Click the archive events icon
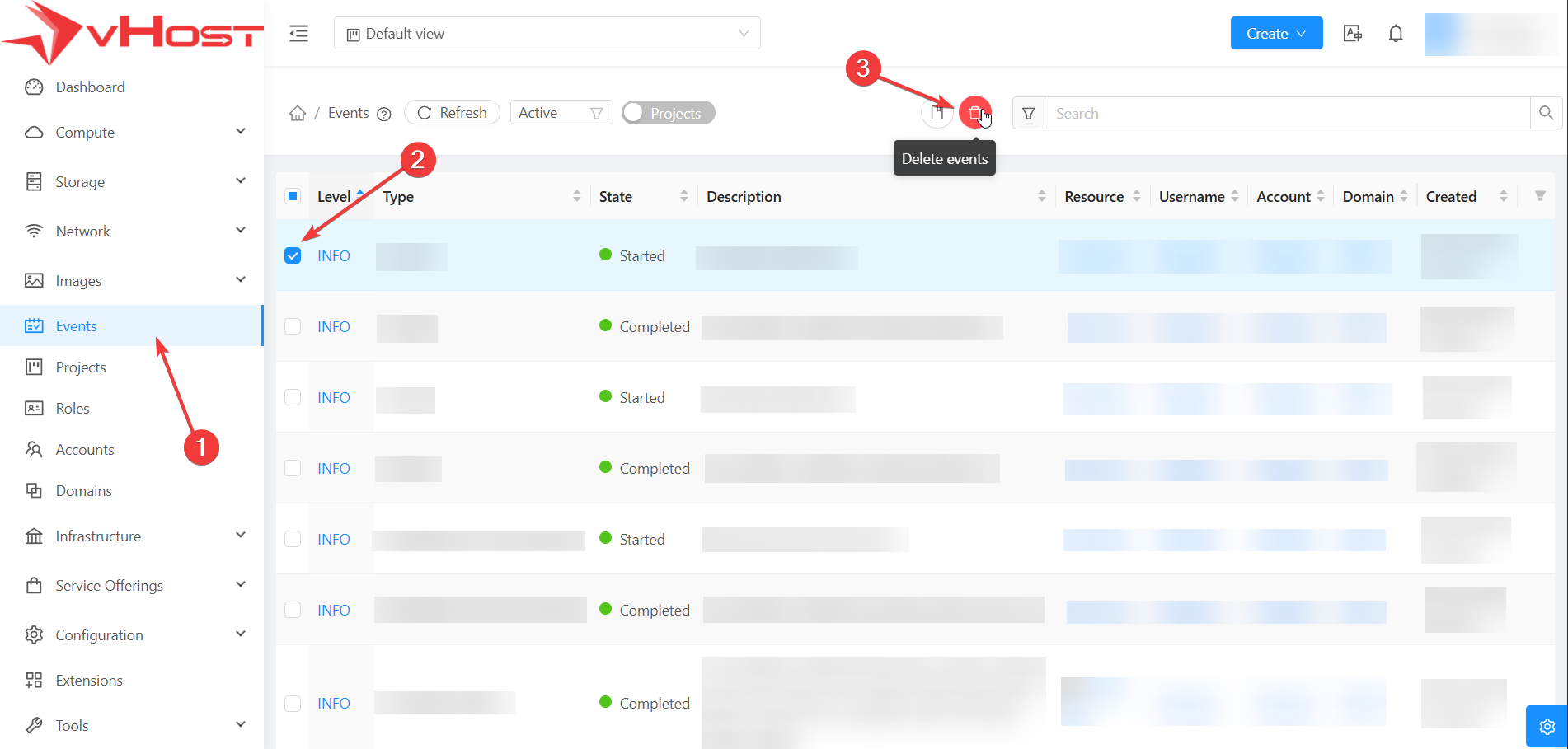 point(937,113)
